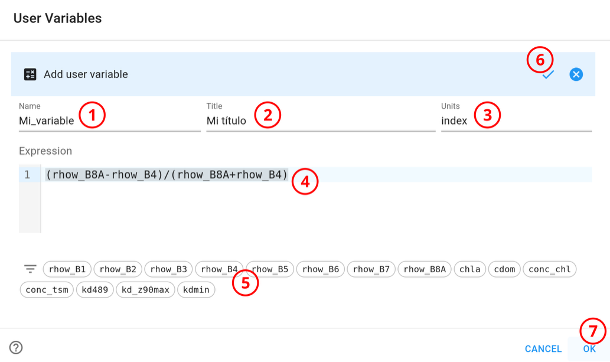Insert the kd_z90max variable chip
The image size is (610, 362).
tap(145, 290)
